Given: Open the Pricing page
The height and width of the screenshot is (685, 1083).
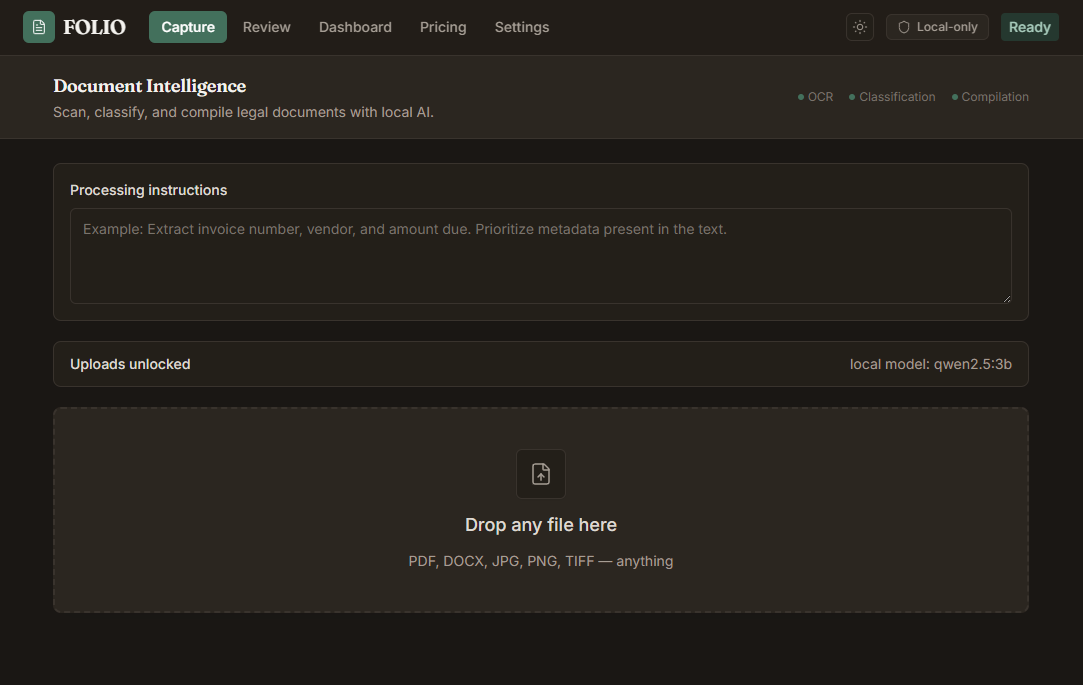Looking at the screenshot, I should 443,27.
